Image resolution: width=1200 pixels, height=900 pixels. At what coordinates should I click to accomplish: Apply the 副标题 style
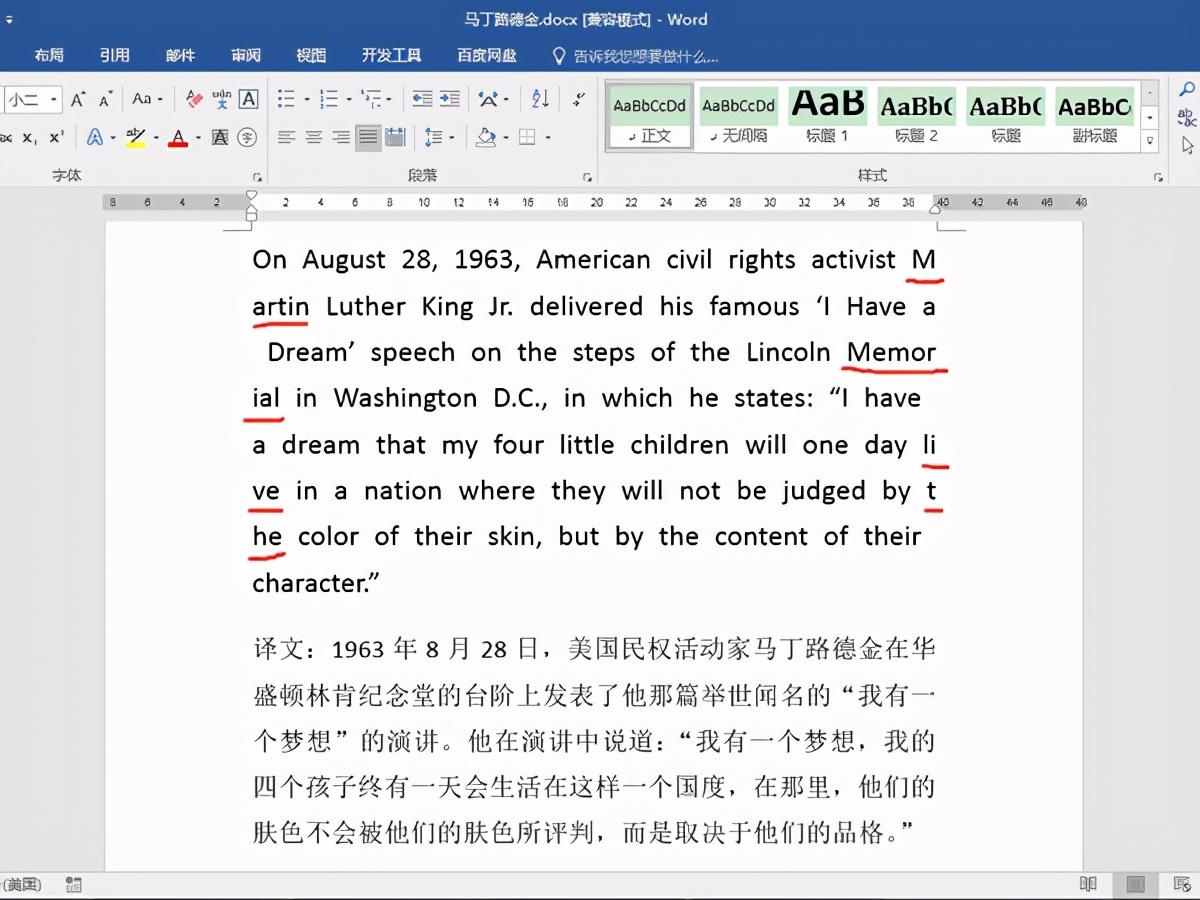[x=1095, y=116]
